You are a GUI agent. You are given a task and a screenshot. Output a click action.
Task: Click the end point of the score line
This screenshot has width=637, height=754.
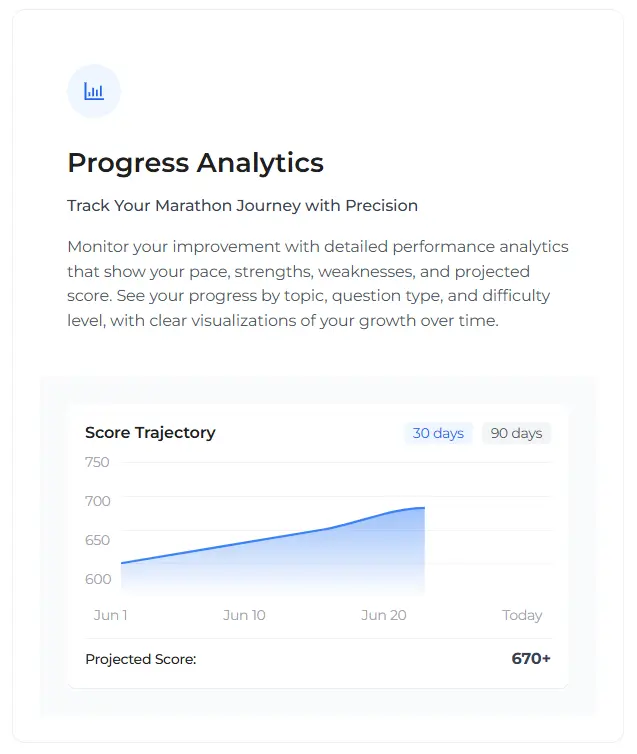(x=424, y=507)
